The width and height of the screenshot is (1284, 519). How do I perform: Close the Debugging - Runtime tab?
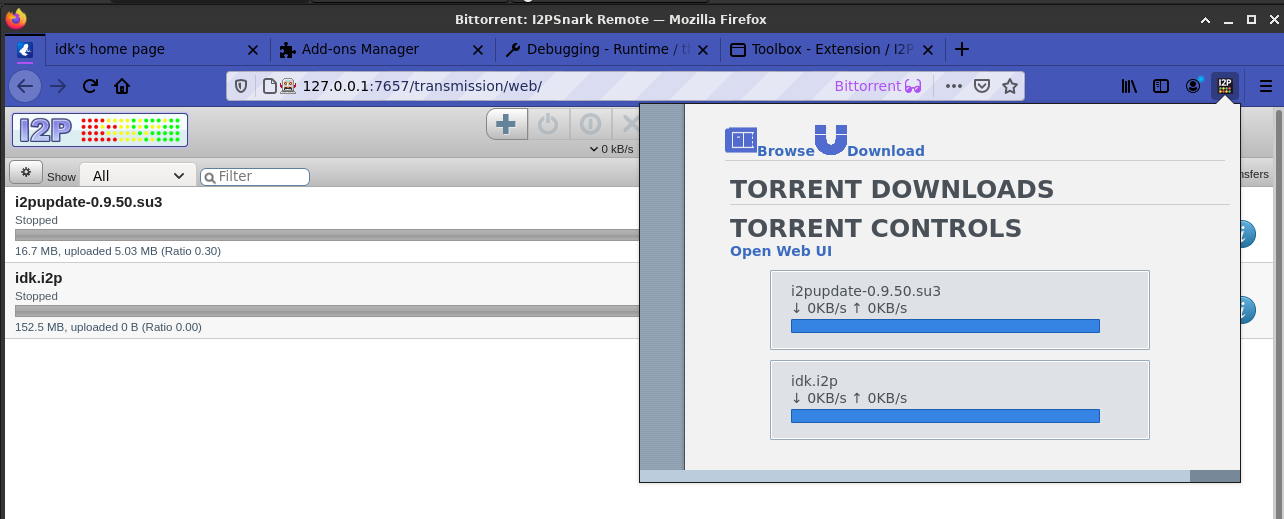704,49
